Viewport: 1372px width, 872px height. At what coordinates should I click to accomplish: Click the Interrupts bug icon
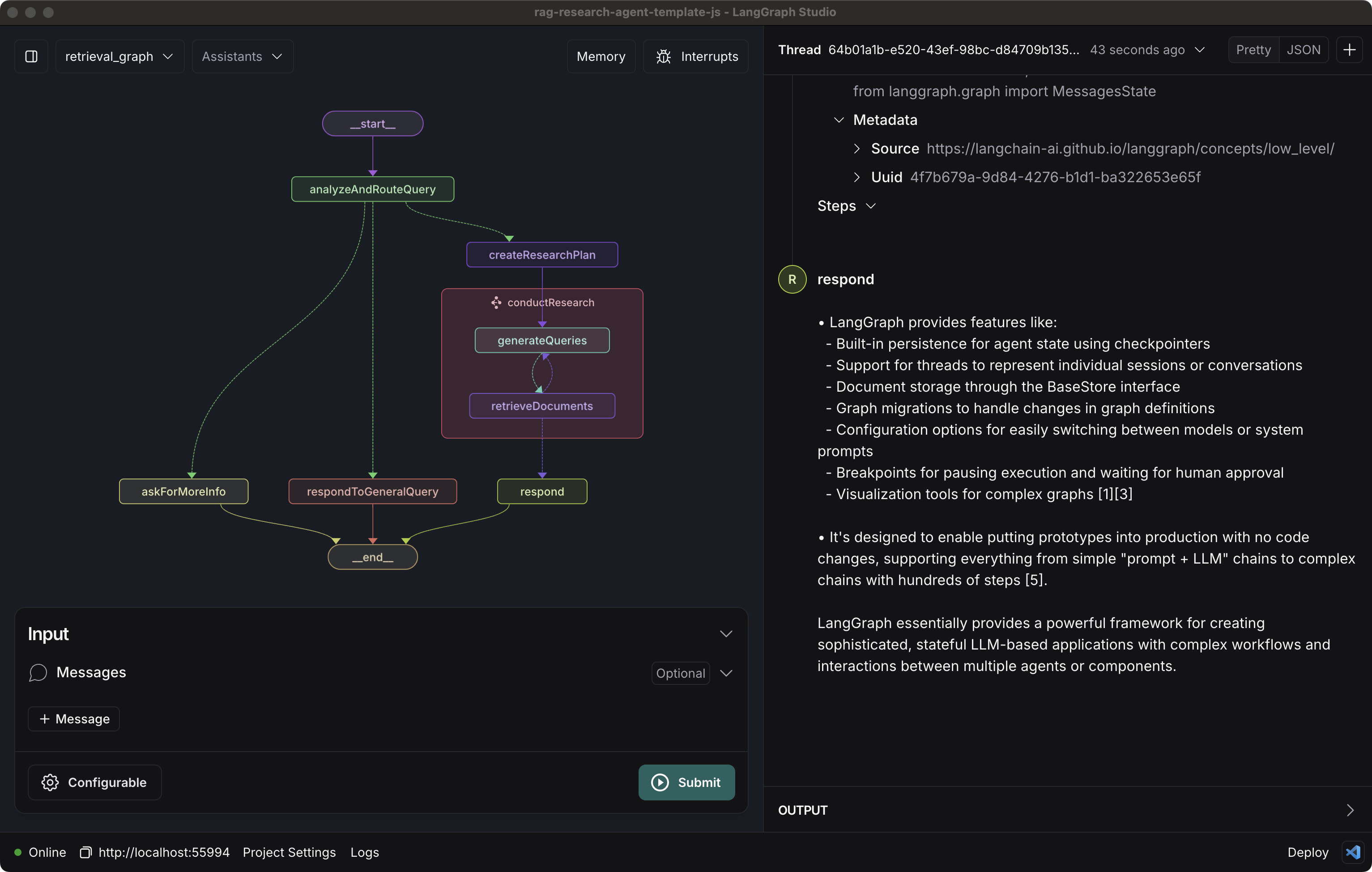tap(663, 56)
